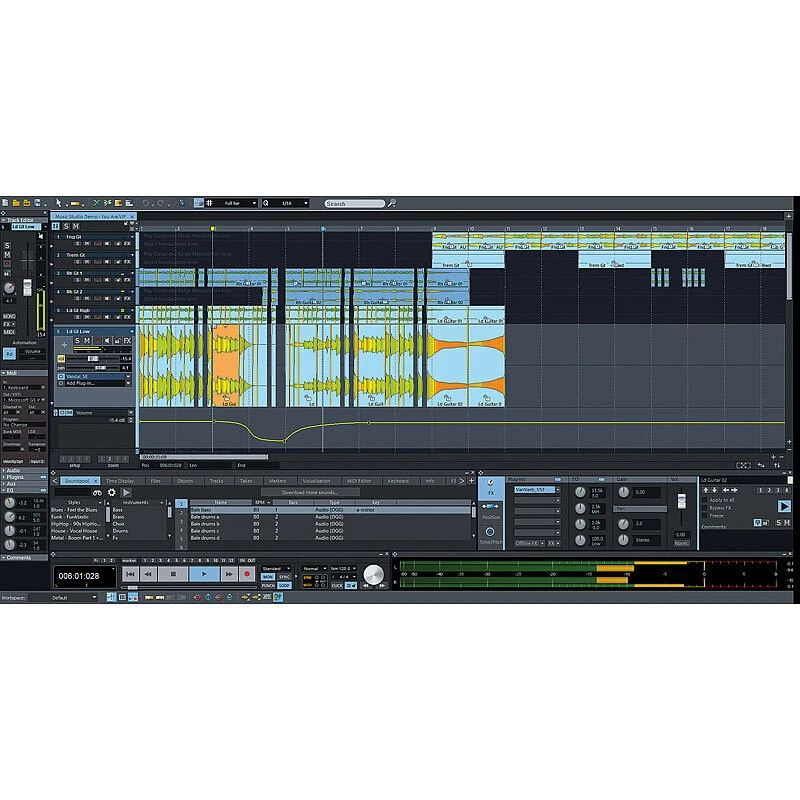Solo the Ld Gt Low track
This screenshot has width=800, height=800.
(x=77, y=340)
